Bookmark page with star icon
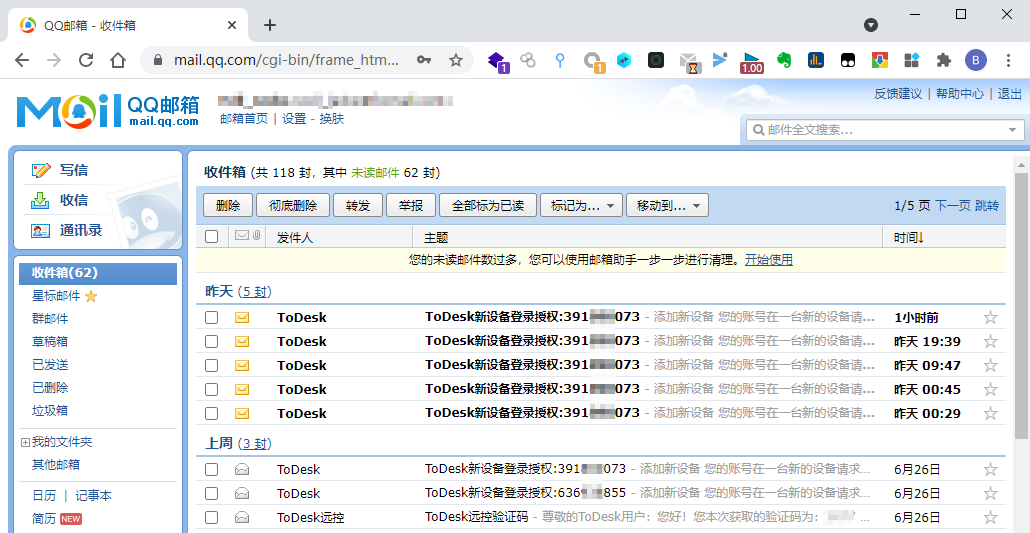Image resolution: width=1030 pixels, height=533 pixels. 456,60
